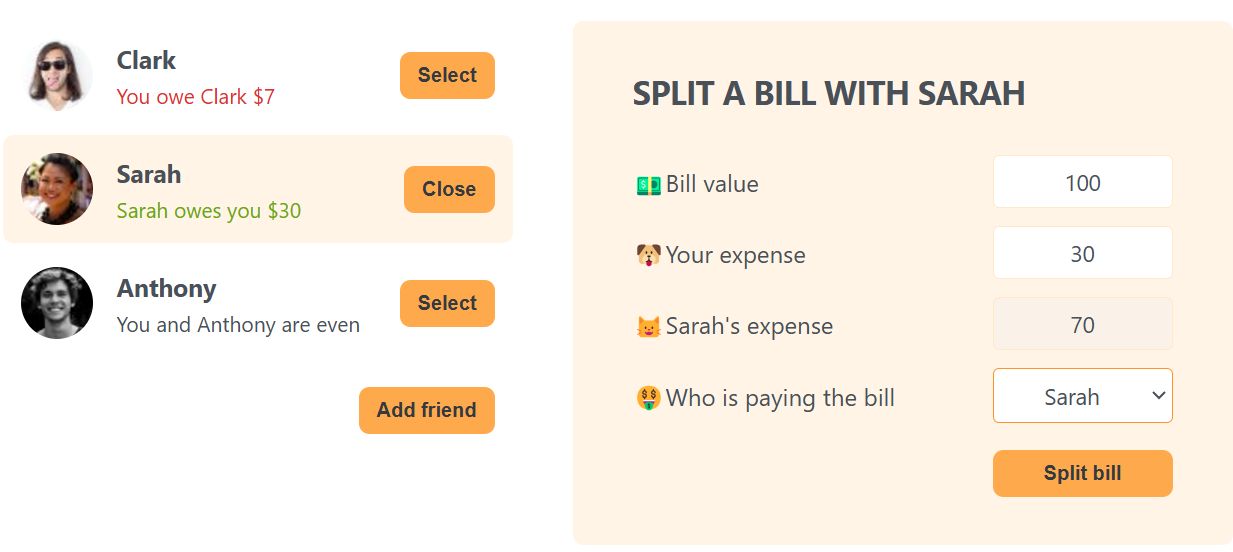1233x552 pixels.
Task: Open the Add friend form
Action: click(x=426, y=410)
